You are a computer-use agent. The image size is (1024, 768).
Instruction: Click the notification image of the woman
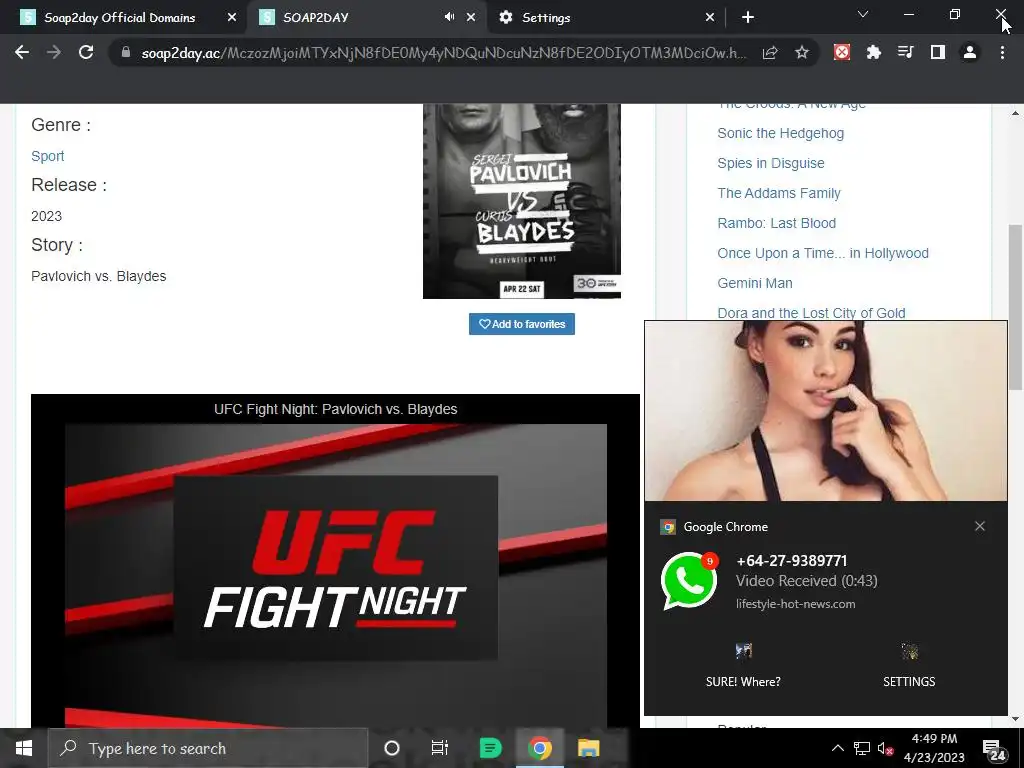pos(825,411)
